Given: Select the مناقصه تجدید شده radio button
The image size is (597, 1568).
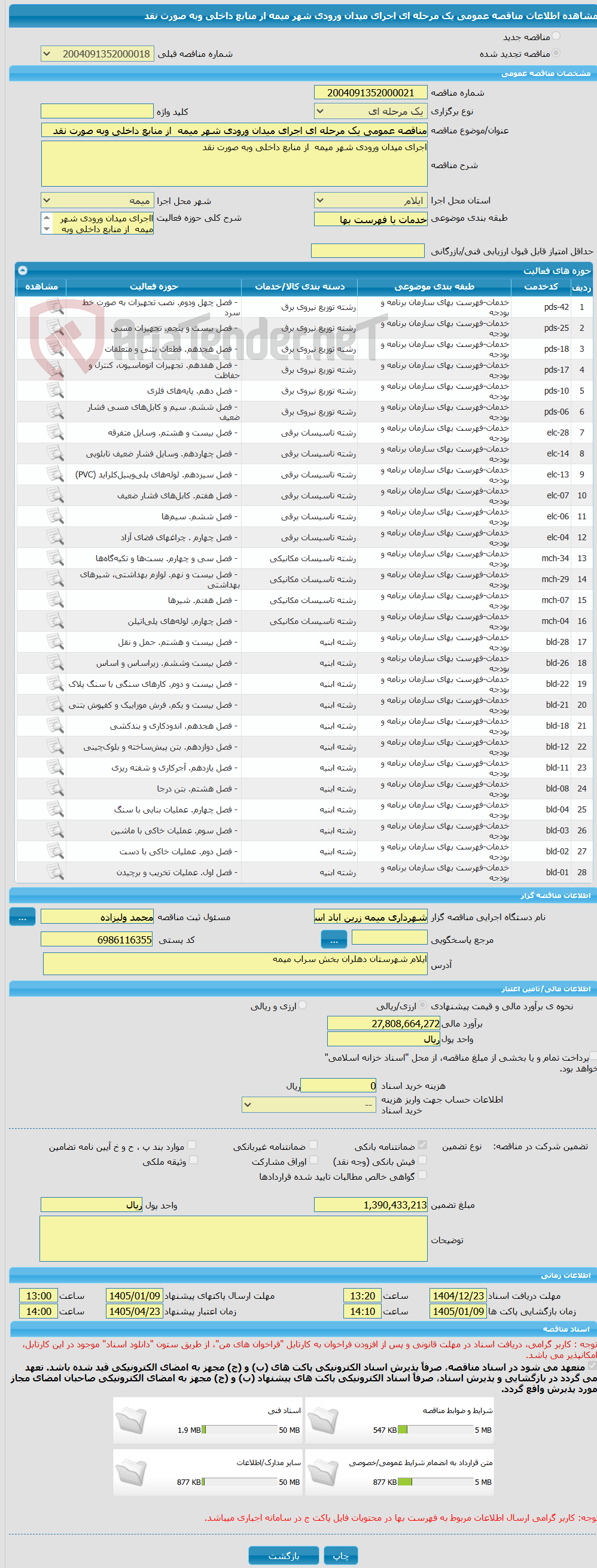Looking at the screenshot, I should pyautogui.click(x=556, y=54).
